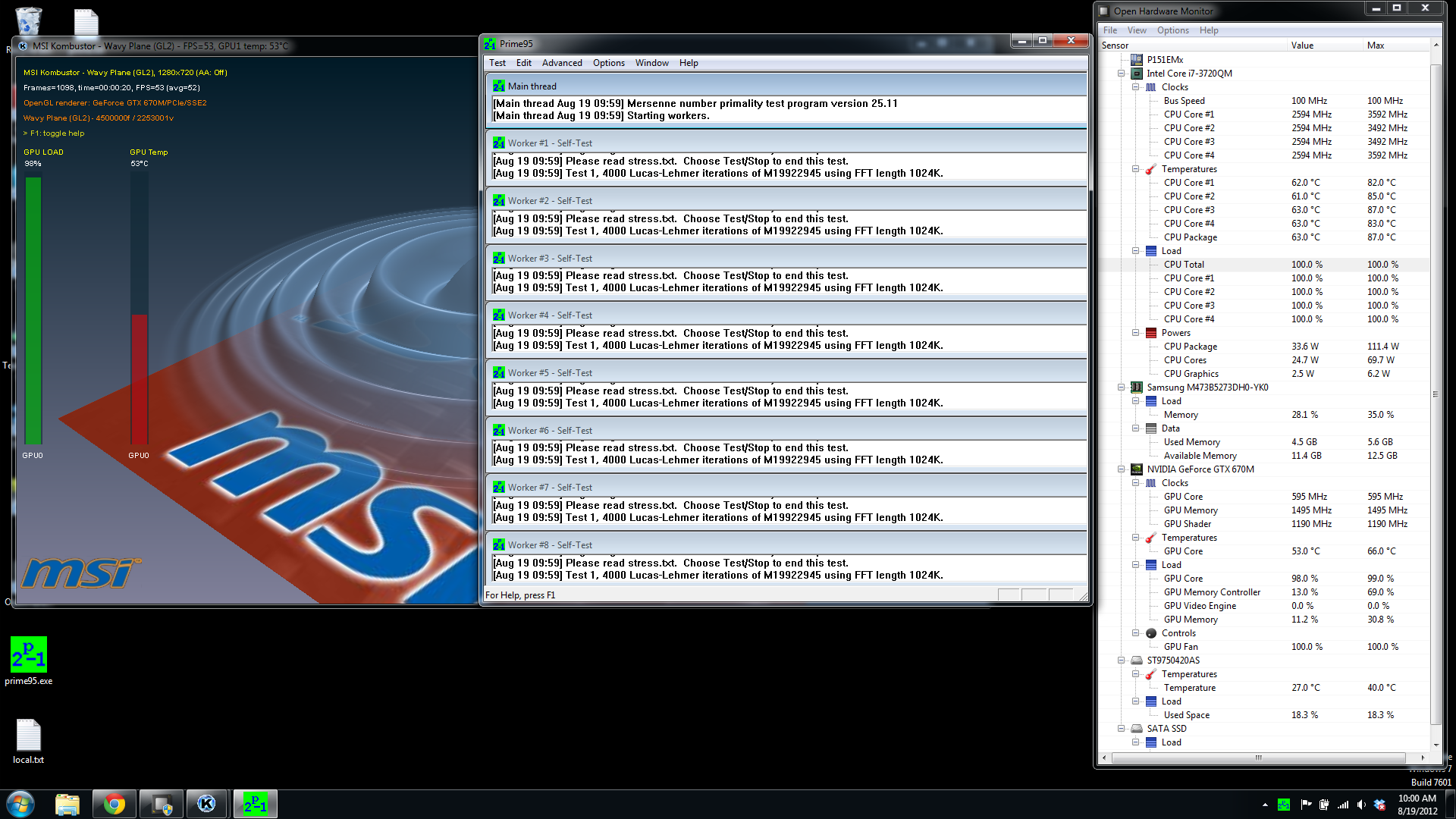1456x819 pixels.
Task: Click the Open Hardware Monitor title icon
Action: (x=1105, y=11)
